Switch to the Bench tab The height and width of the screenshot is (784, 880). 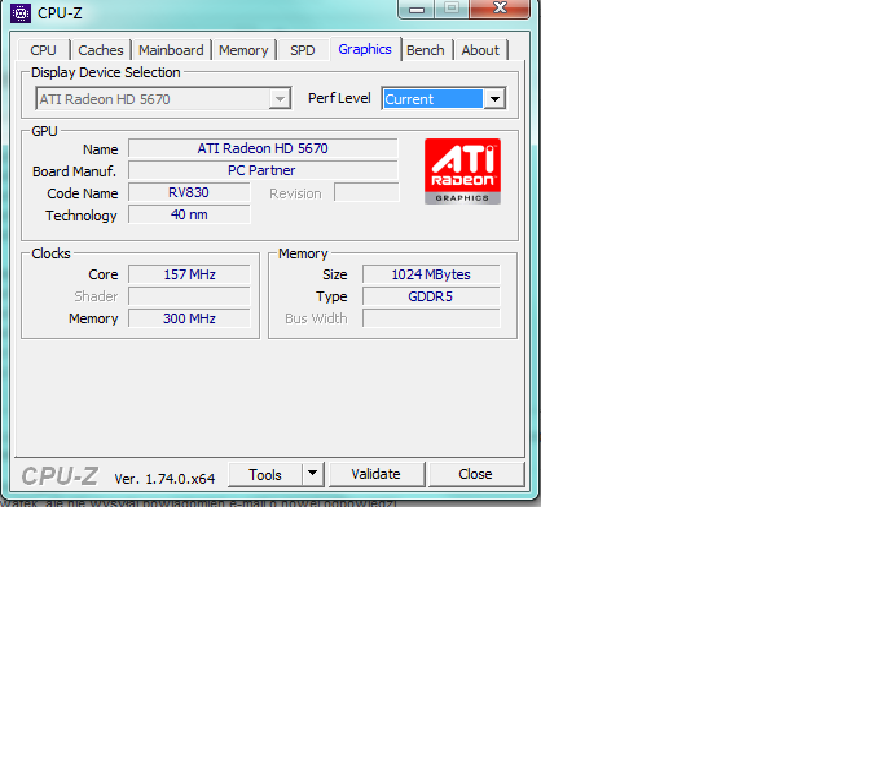[426, 50]
